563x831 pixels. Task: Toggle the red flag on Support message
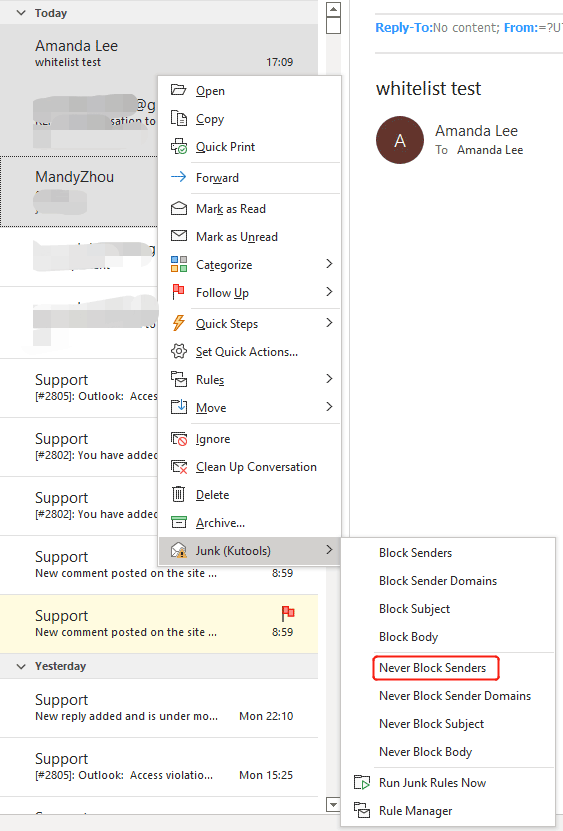288,613
